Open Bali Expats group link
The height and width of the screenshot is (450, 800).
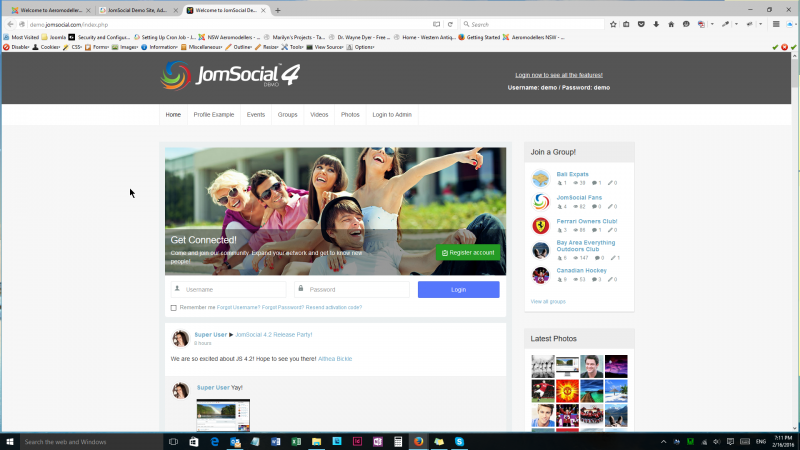[572, 174]
